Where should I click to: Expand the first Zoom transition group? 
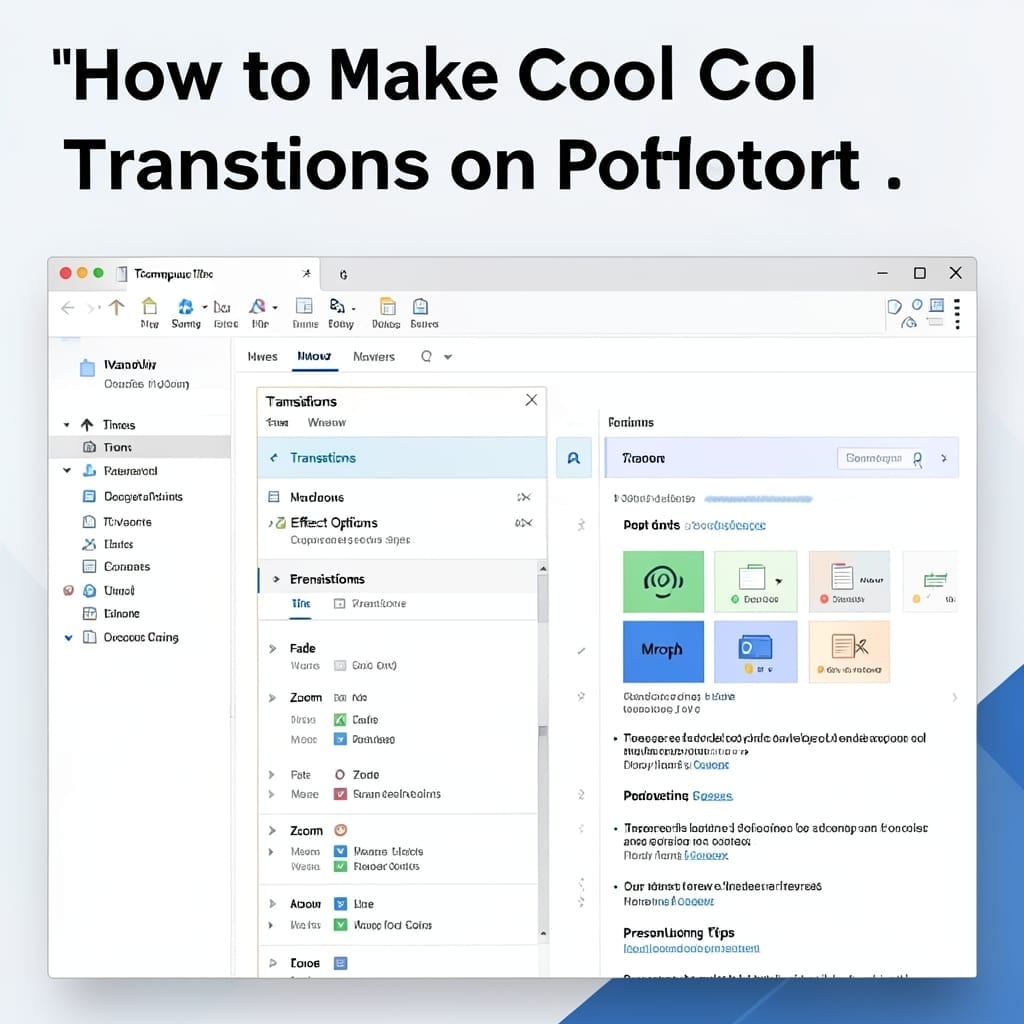pyautogui.click(x=272, y=698)
